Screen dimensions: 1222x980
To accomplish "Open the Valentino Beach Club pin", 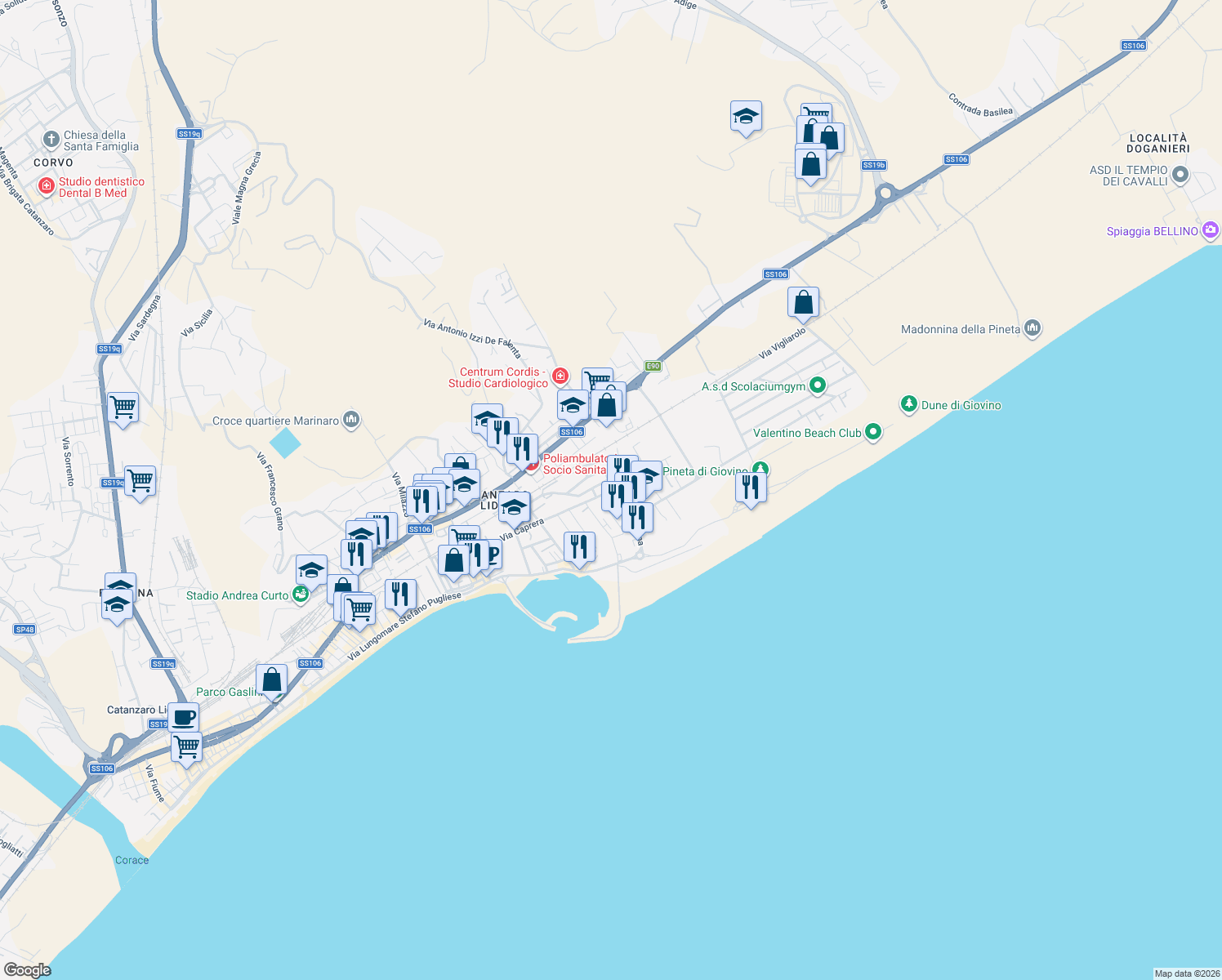I will [873, 432].
